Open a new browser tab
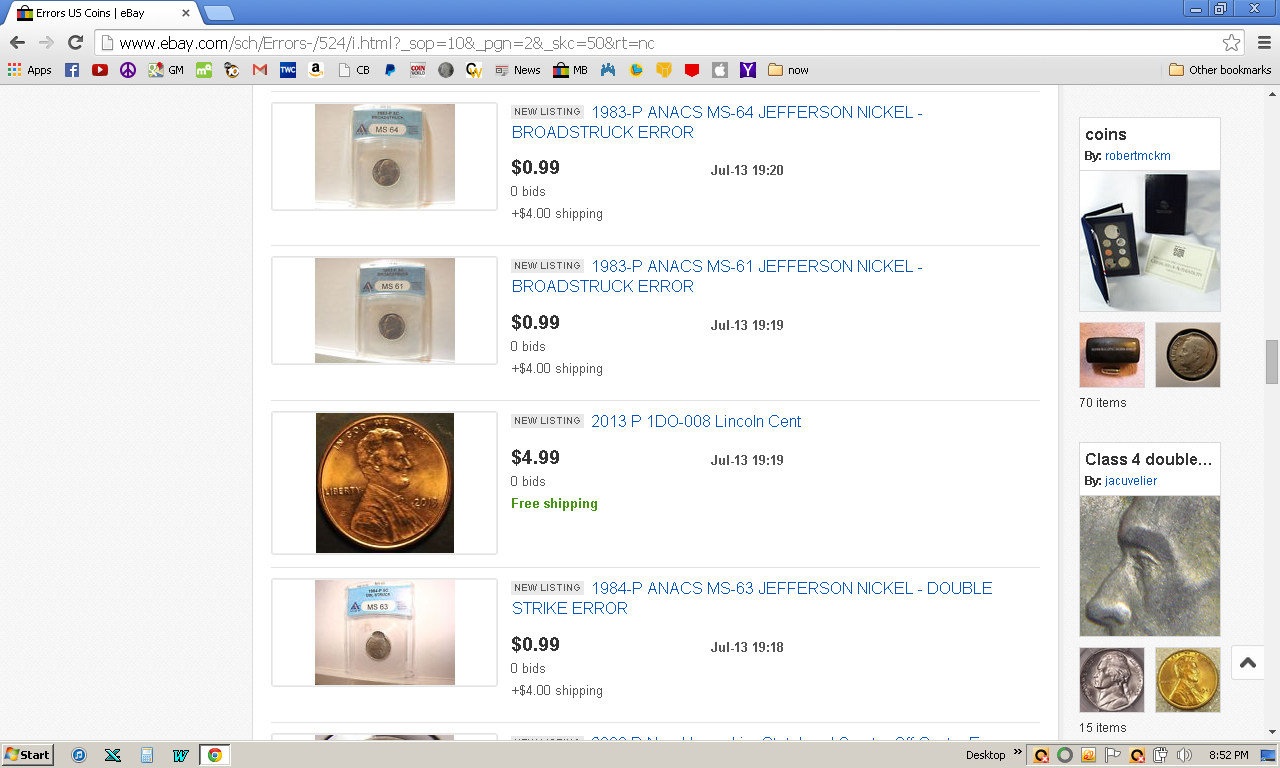This screenshot has height=768, width=1280. 218,13
